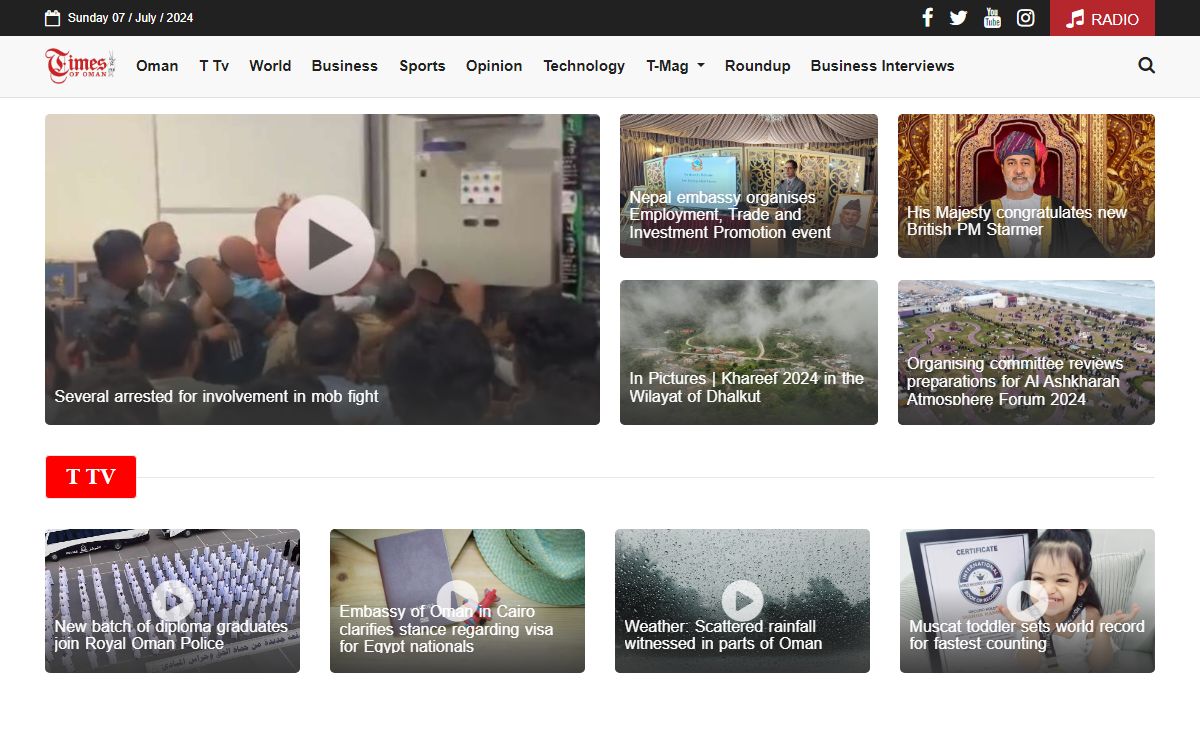1200x740 pixels.
Task: Click the red RADIO button
Action: [1102, 18]
